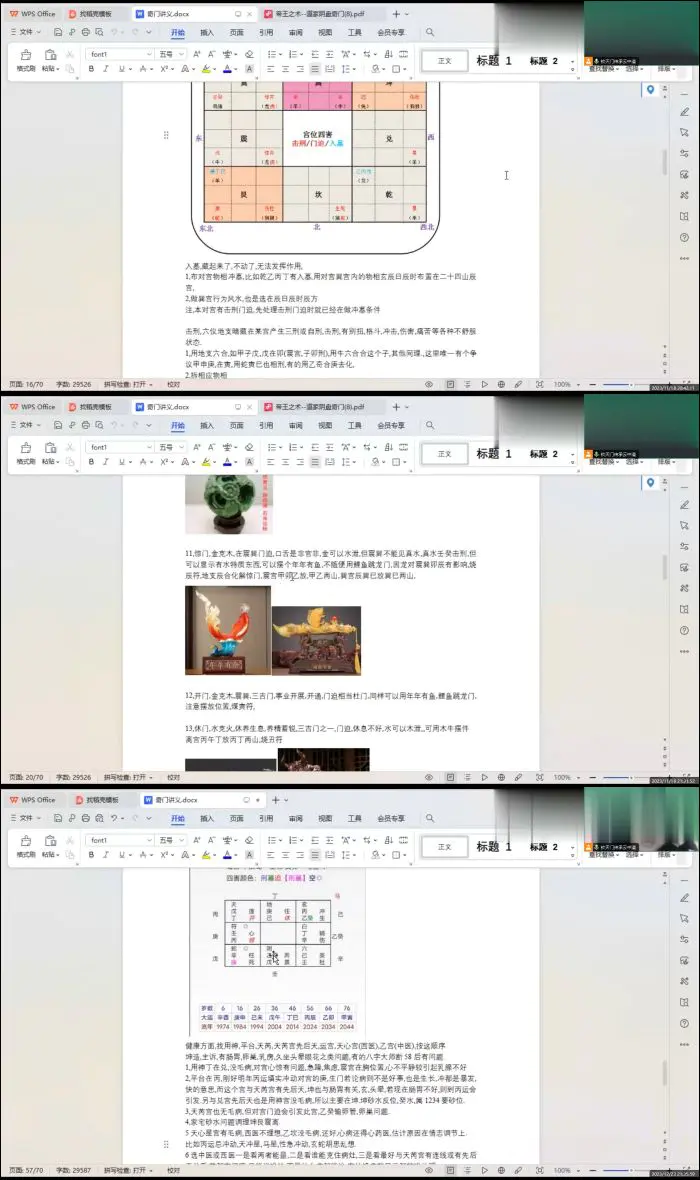Enable page view mode in the 16/70 status bar
Image resolution: width=700 pixels, height=1180 pixels.
click(x=450, y=384)
